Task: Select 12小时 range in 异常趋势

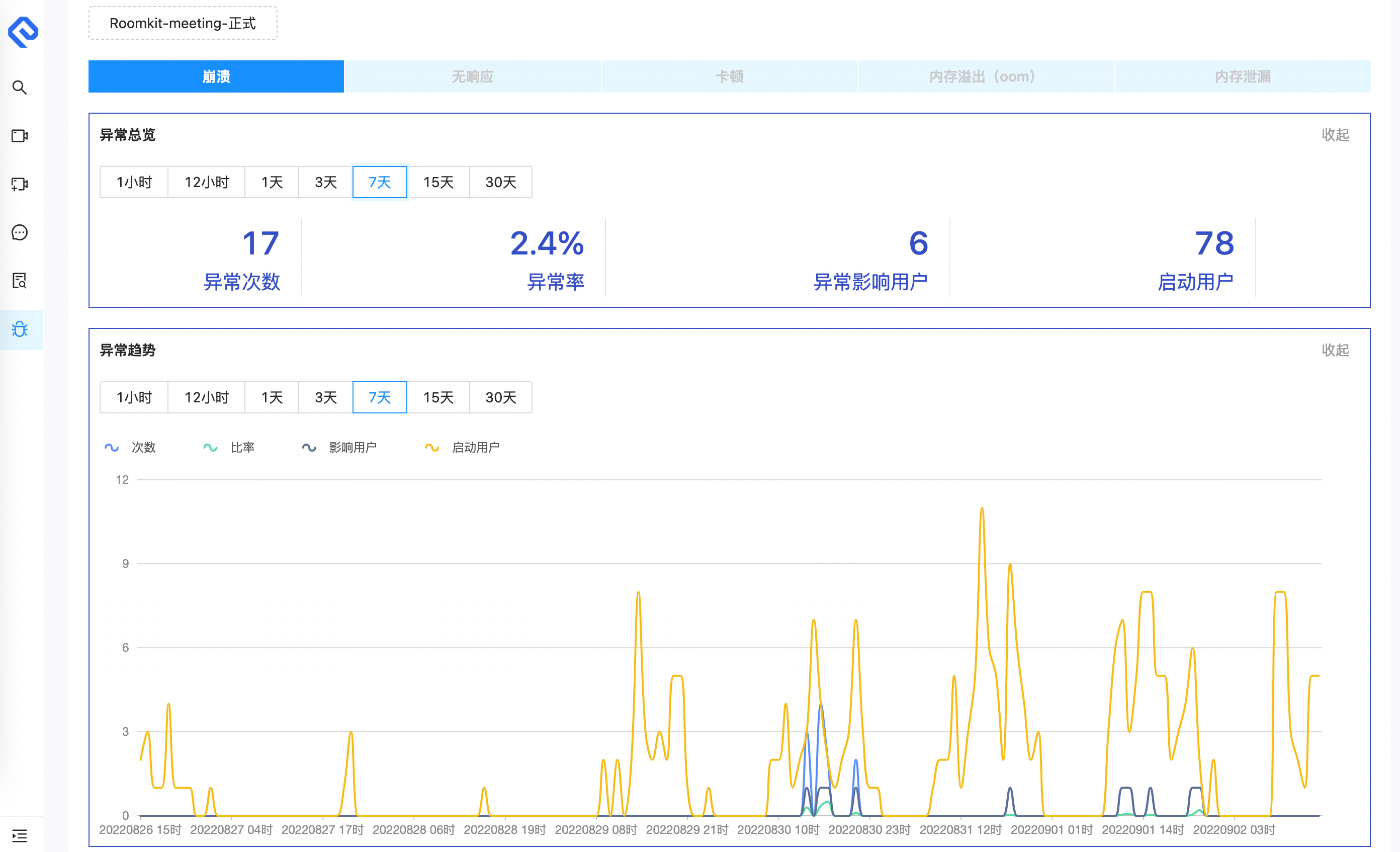Action: pos(207,397)
